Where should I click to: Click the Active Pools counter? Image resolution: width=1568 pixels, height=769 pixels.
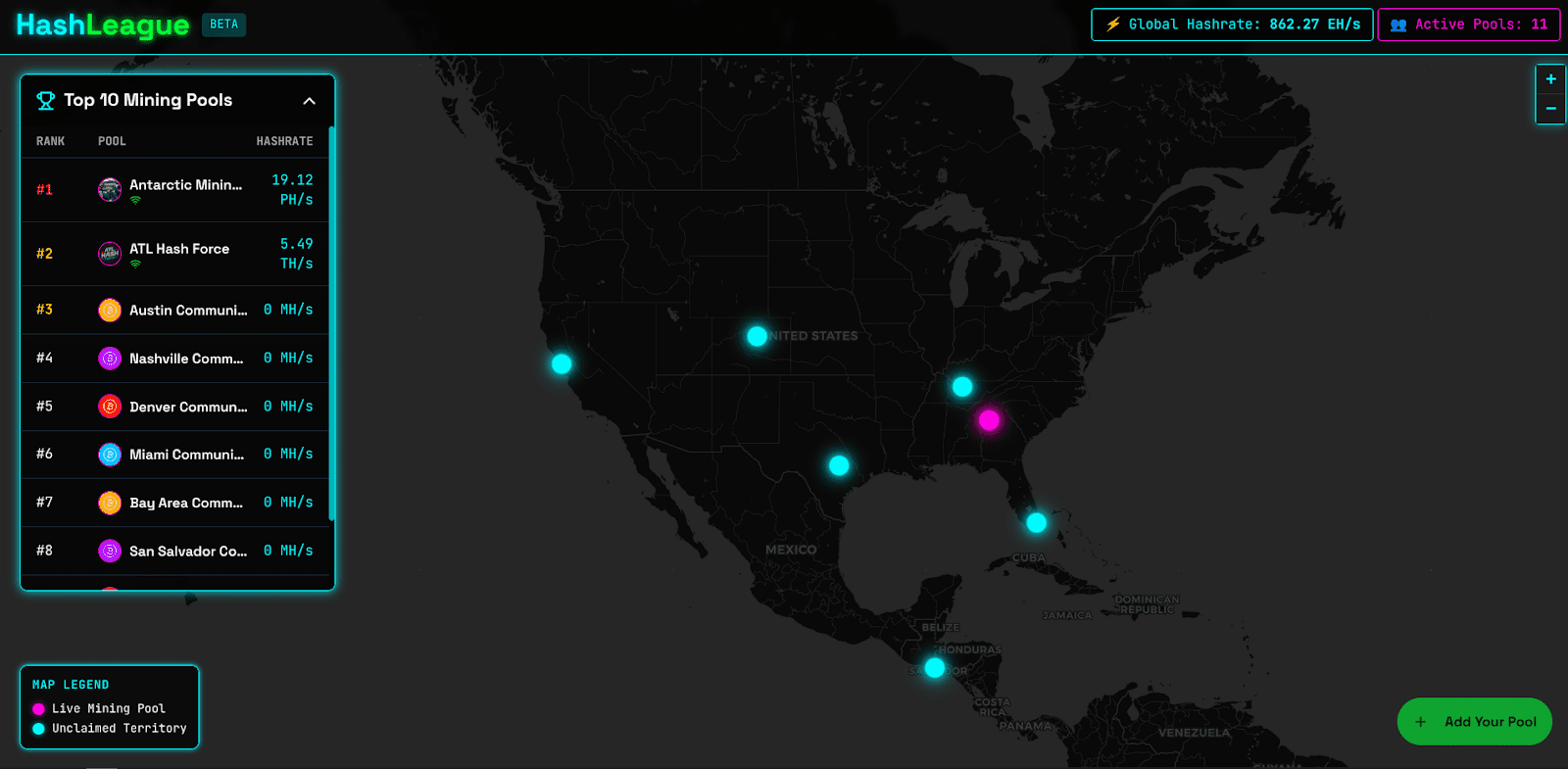tap(1468, 24)
